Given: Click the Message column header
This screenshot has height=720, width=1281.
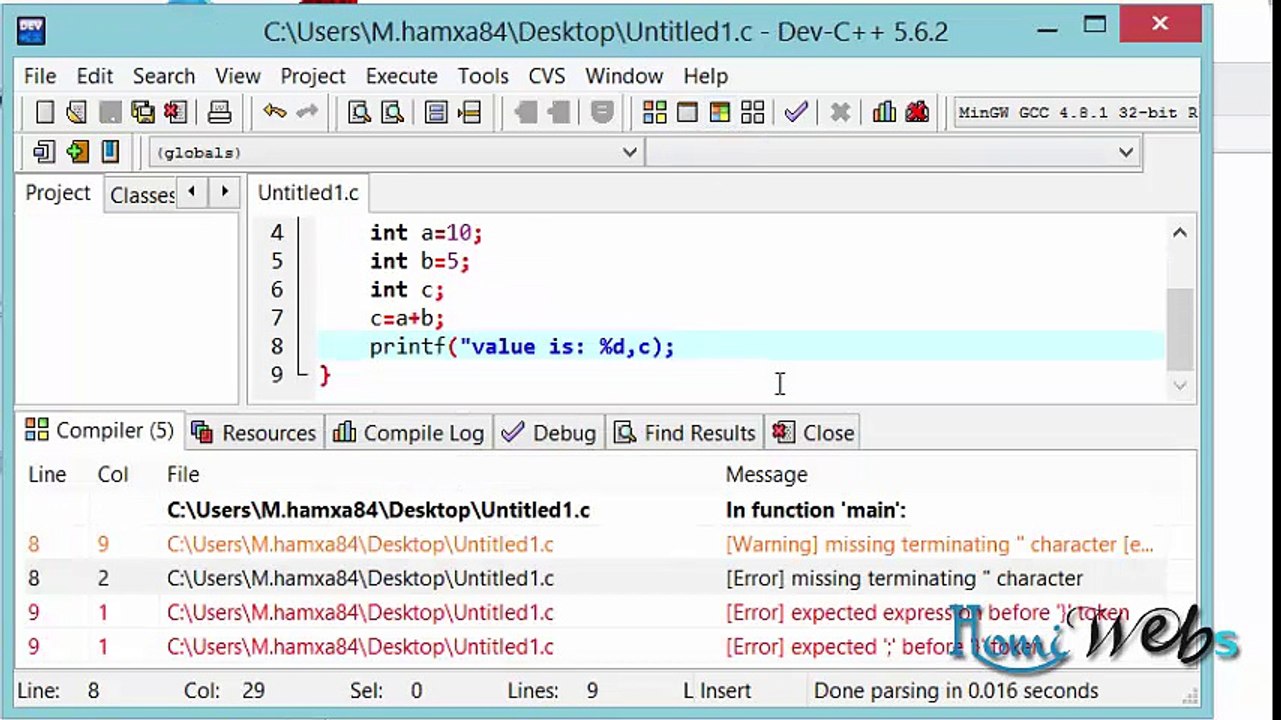Looking at the screenshot, I should click(x=766, y=475).
